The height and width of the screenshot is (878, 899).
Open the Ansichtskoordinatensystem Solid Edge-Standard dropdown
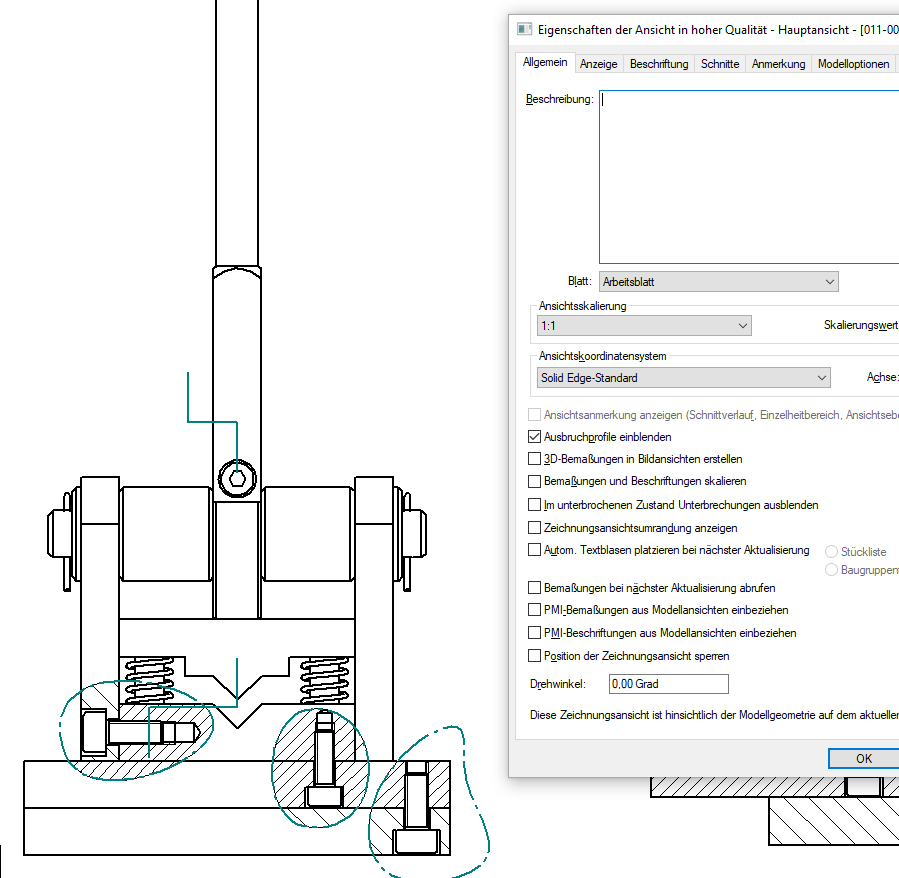683,377
